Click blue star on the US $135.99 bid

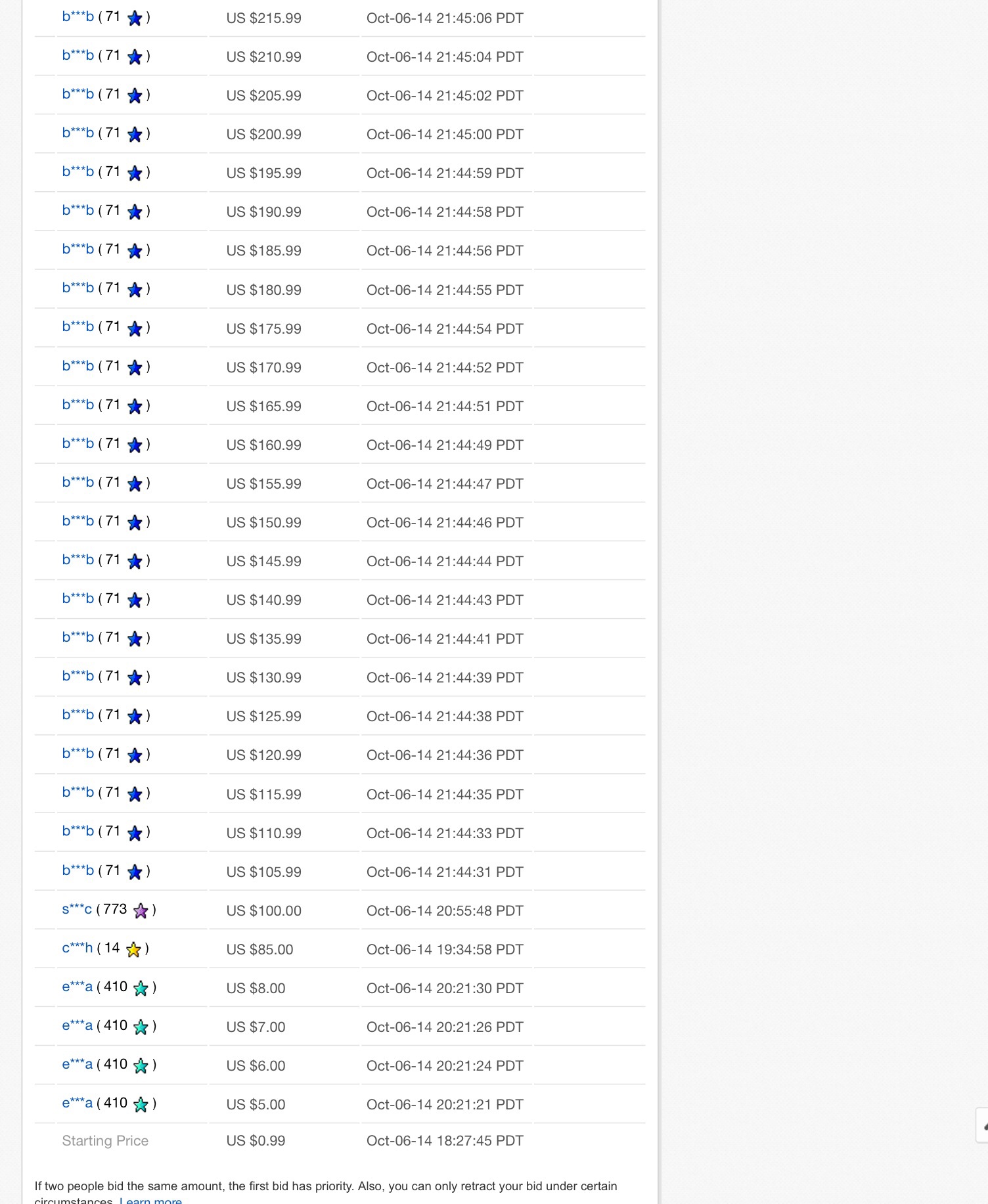[x=135, y=638]
